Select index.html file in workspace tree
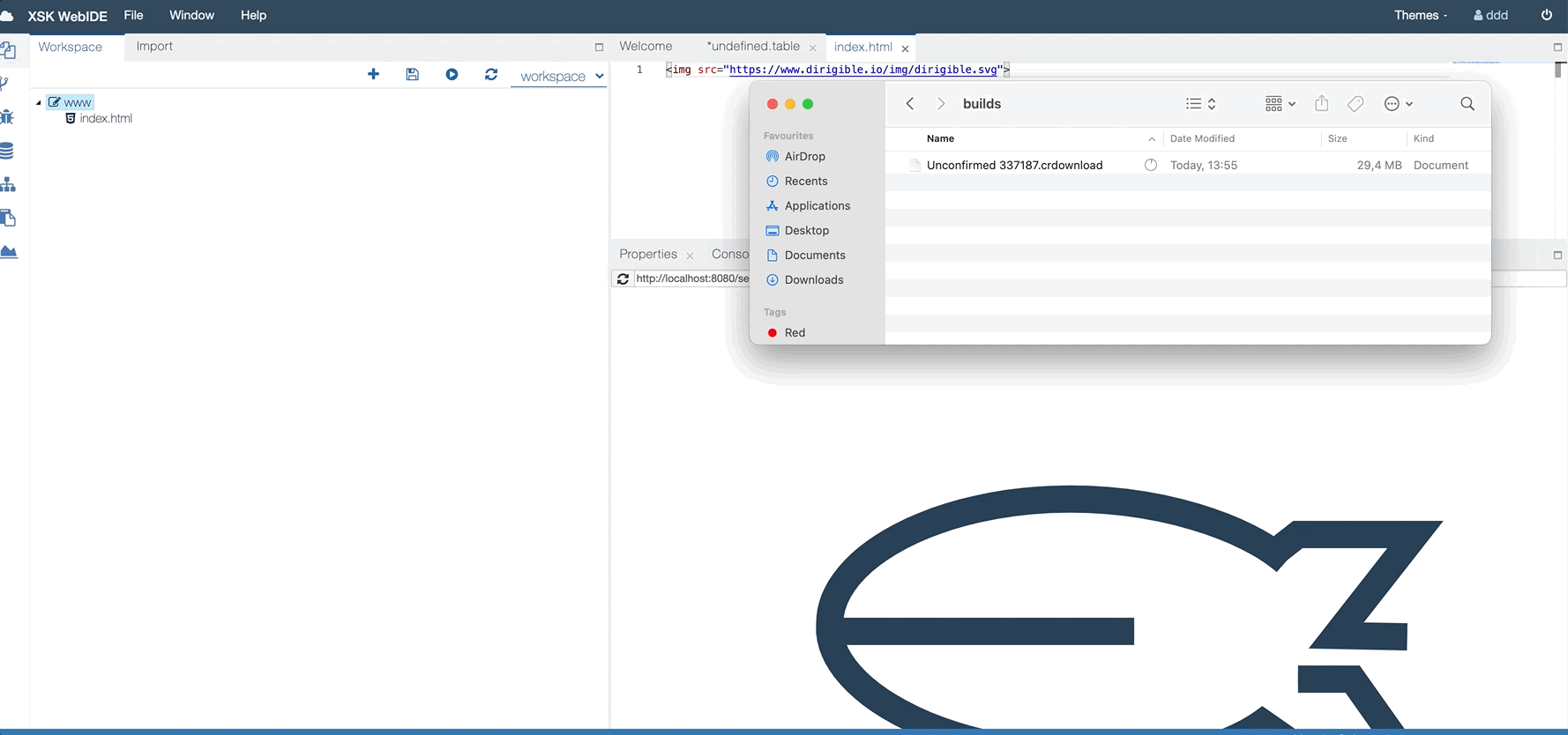This screenshot has width=1568, height=735. (x=99, y=119)
